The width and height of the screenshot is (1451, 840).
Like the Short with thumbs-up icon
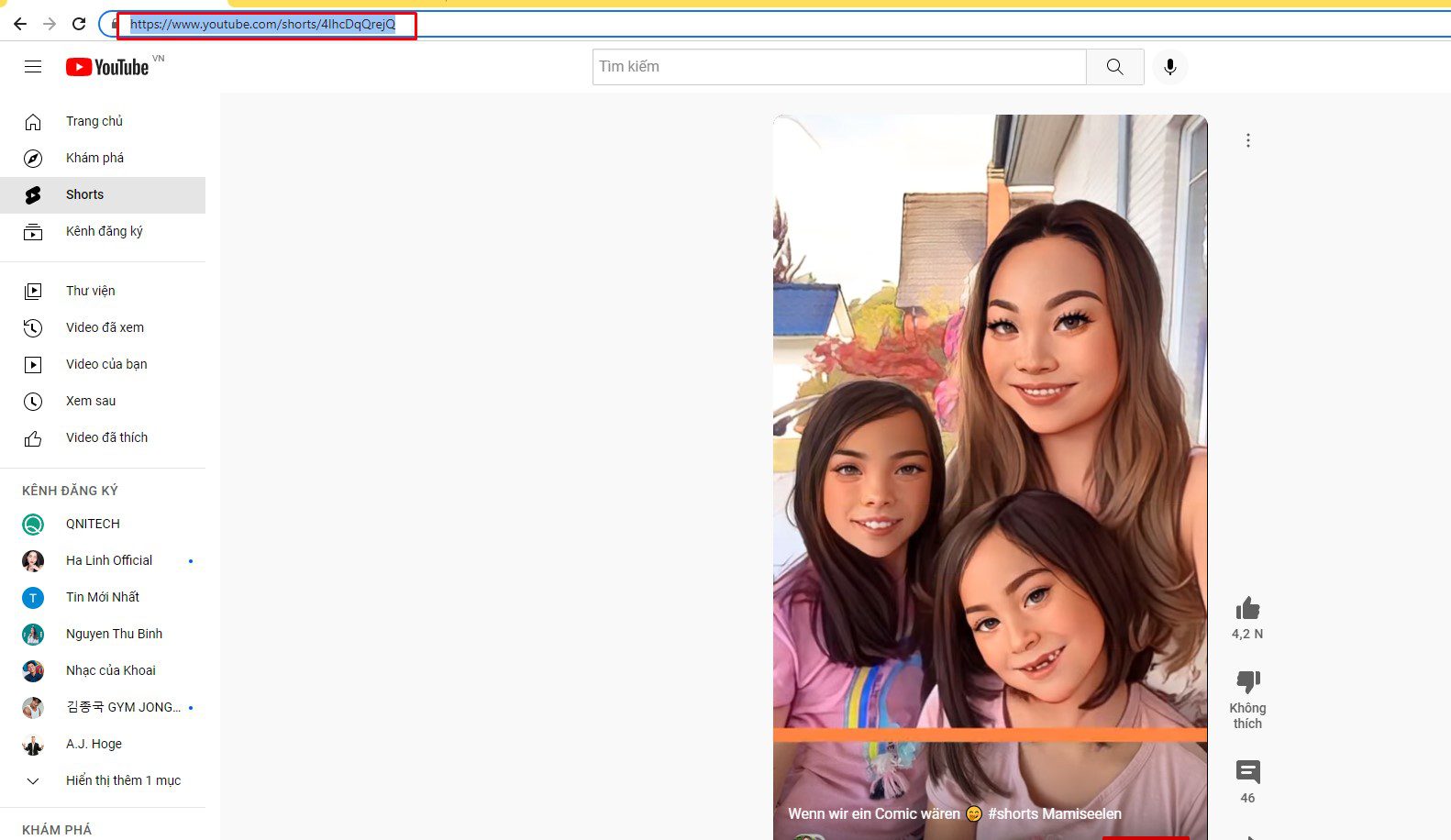[x=1247, y=609]
